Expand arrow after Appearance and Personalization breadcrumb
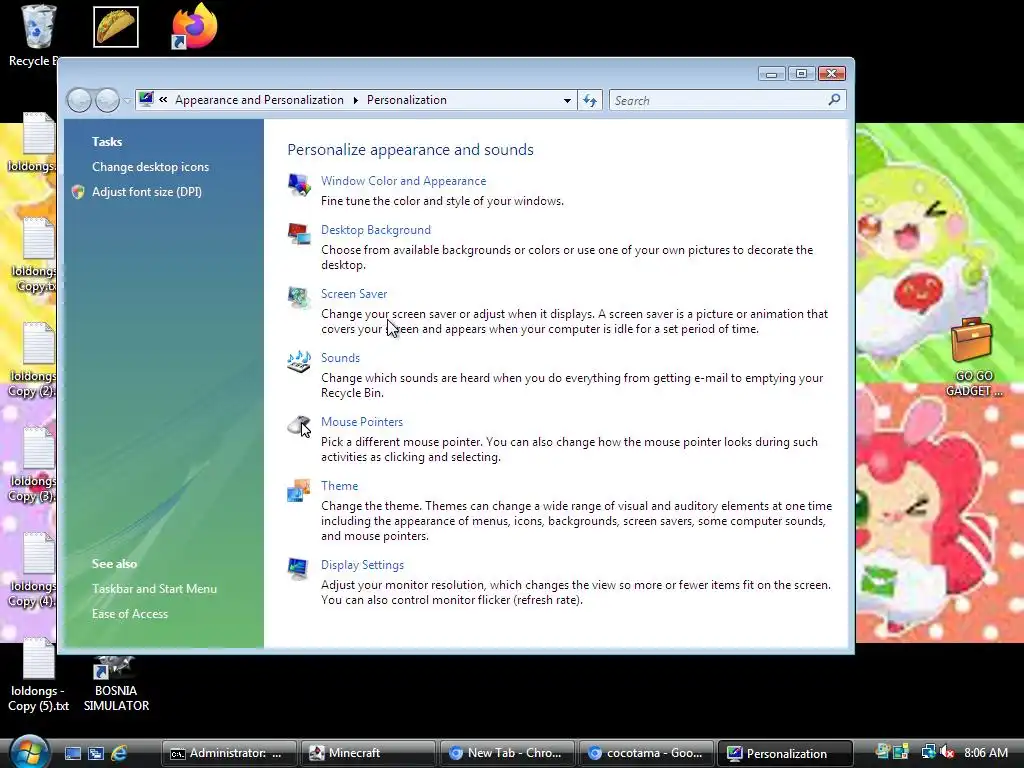 [x=355, y=100]
